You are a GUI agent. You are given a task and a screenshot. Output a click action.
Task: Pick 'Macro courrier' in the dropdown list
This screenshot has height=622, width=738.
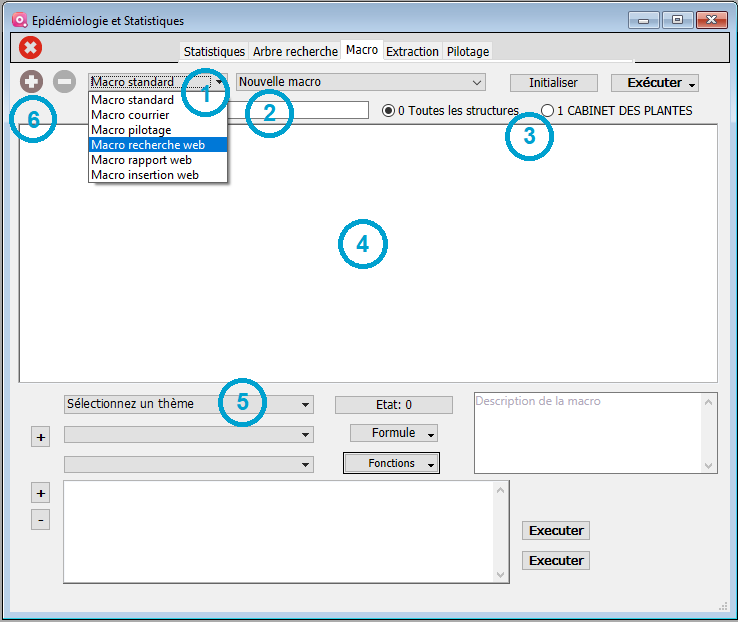point(130,115)
